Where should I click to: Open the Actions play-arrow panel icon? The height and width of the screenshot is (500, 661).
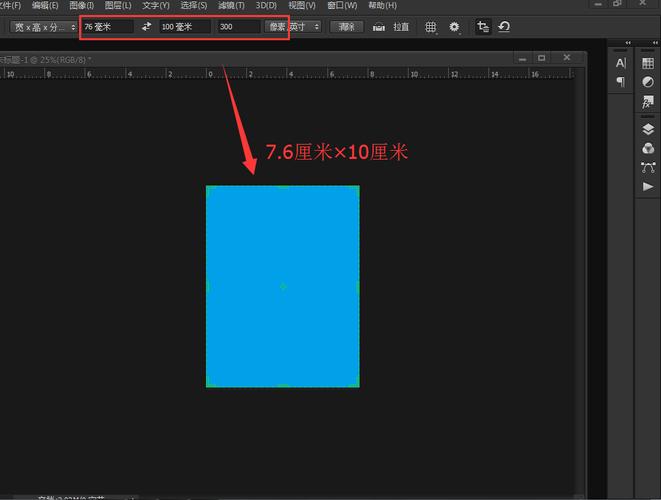648,186
